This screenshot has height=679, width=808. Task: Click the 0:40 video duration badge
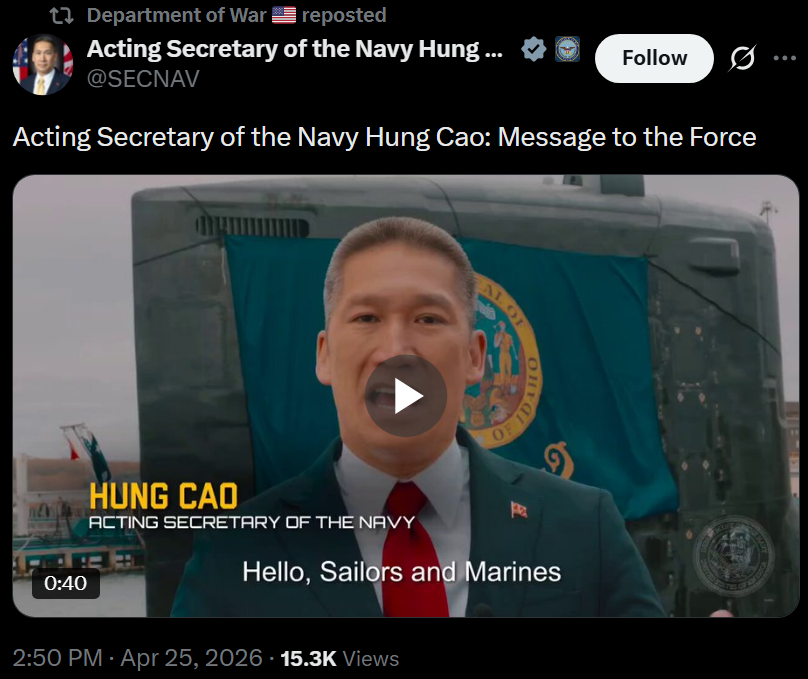pyautogui.click(x=66, y=583)
